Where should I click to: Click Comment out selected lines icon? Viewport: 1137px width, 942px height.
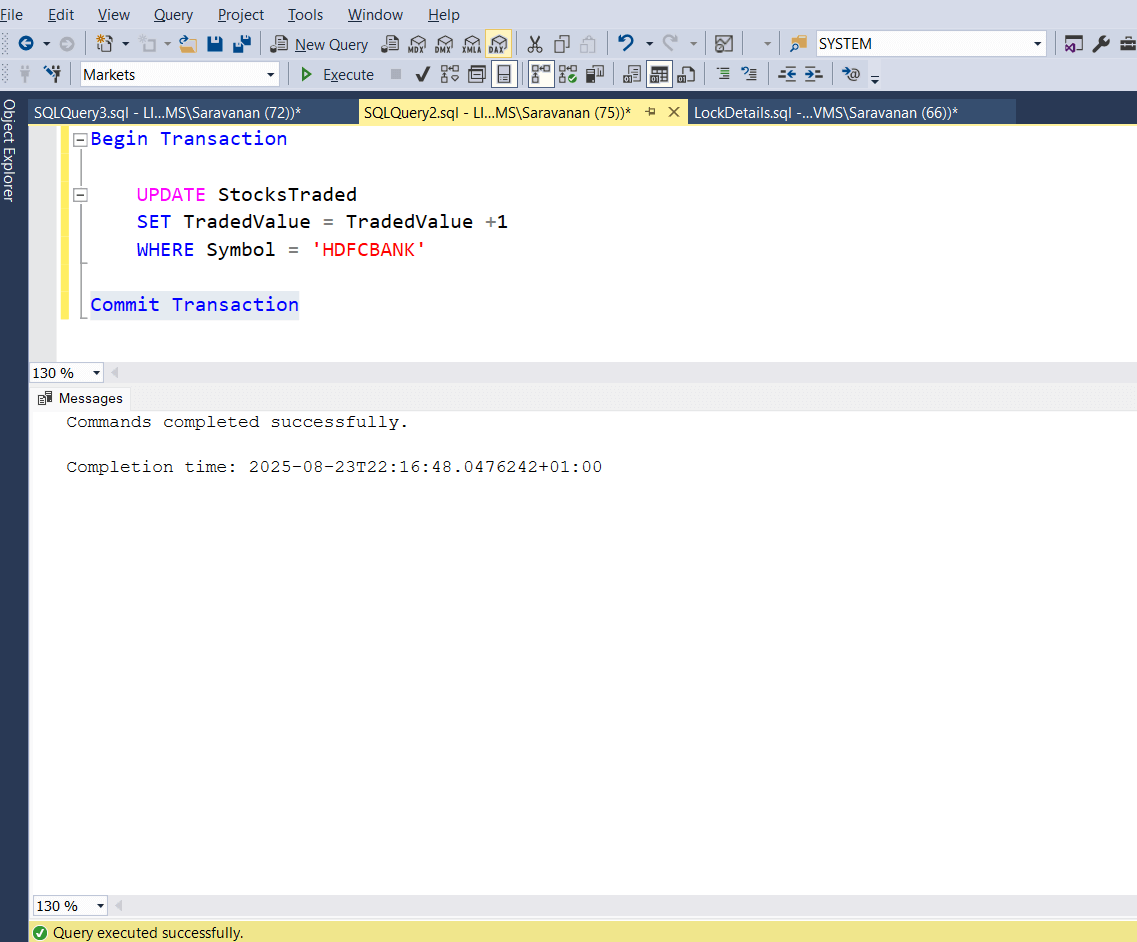click(723, 74)
